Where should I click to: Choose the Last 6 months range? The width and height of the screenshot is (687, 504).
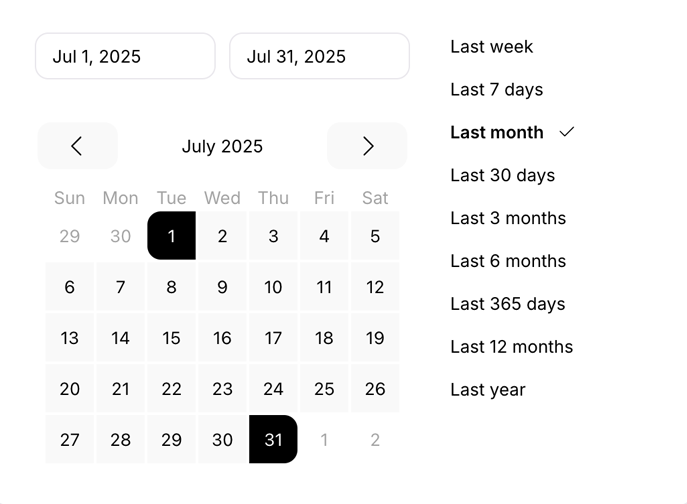coord(508,262)
